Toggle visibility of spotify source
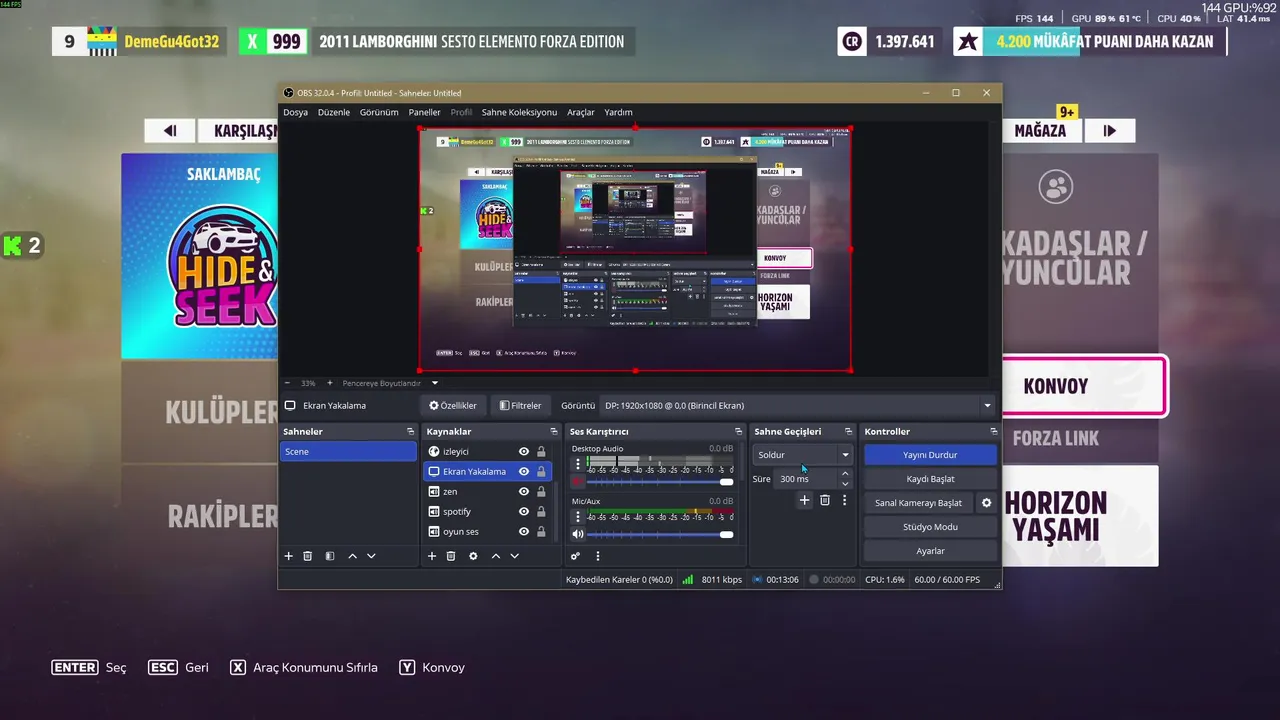This screenshot has height=720, width=1280. point(523,512)
